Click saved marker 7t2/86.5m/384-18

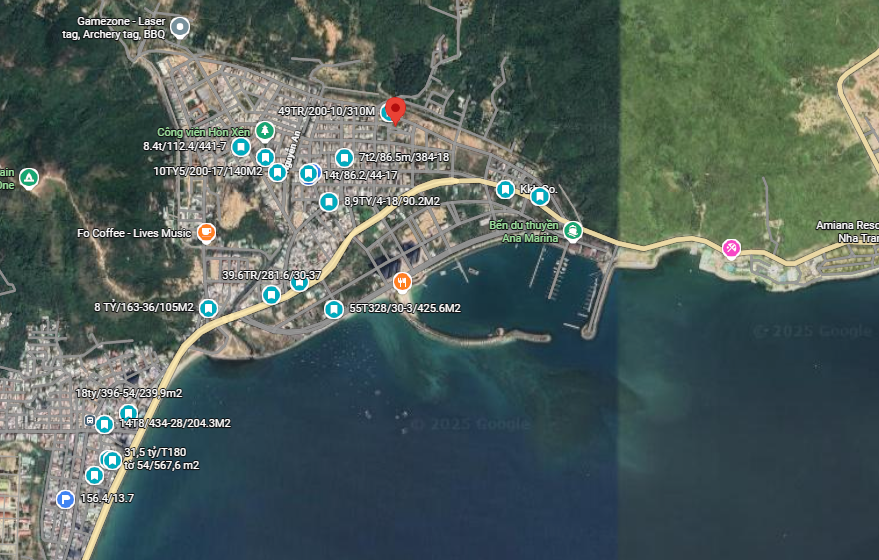pos(344,158)
